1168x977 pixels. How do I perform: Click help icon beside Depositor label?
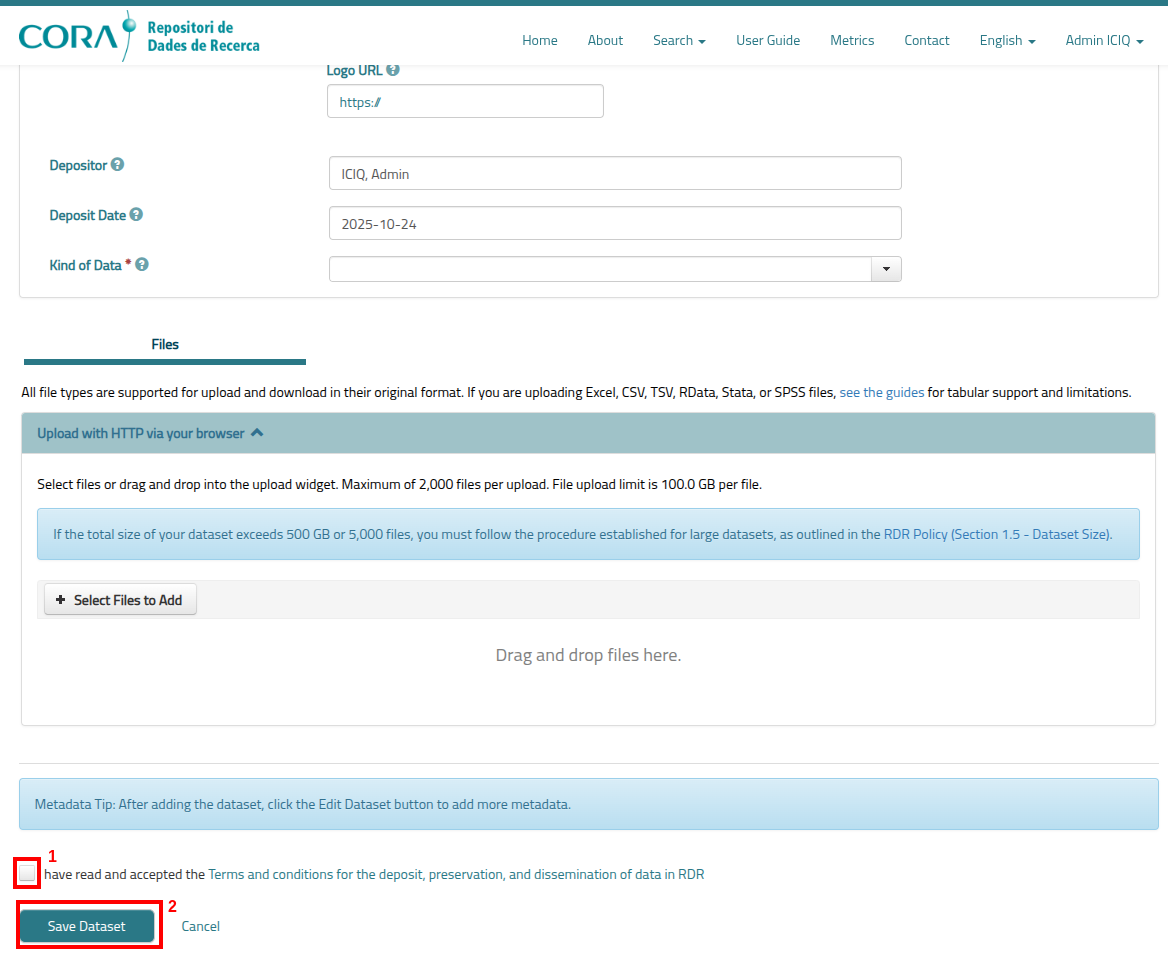pos(117,165)
